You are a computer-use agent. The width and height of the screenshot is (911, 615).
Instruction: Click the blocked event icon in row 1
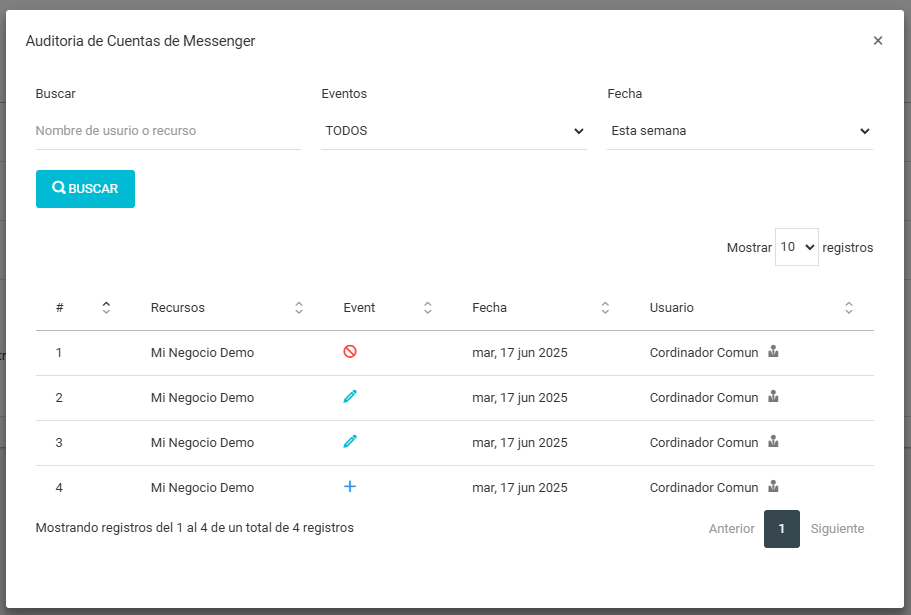350,352
